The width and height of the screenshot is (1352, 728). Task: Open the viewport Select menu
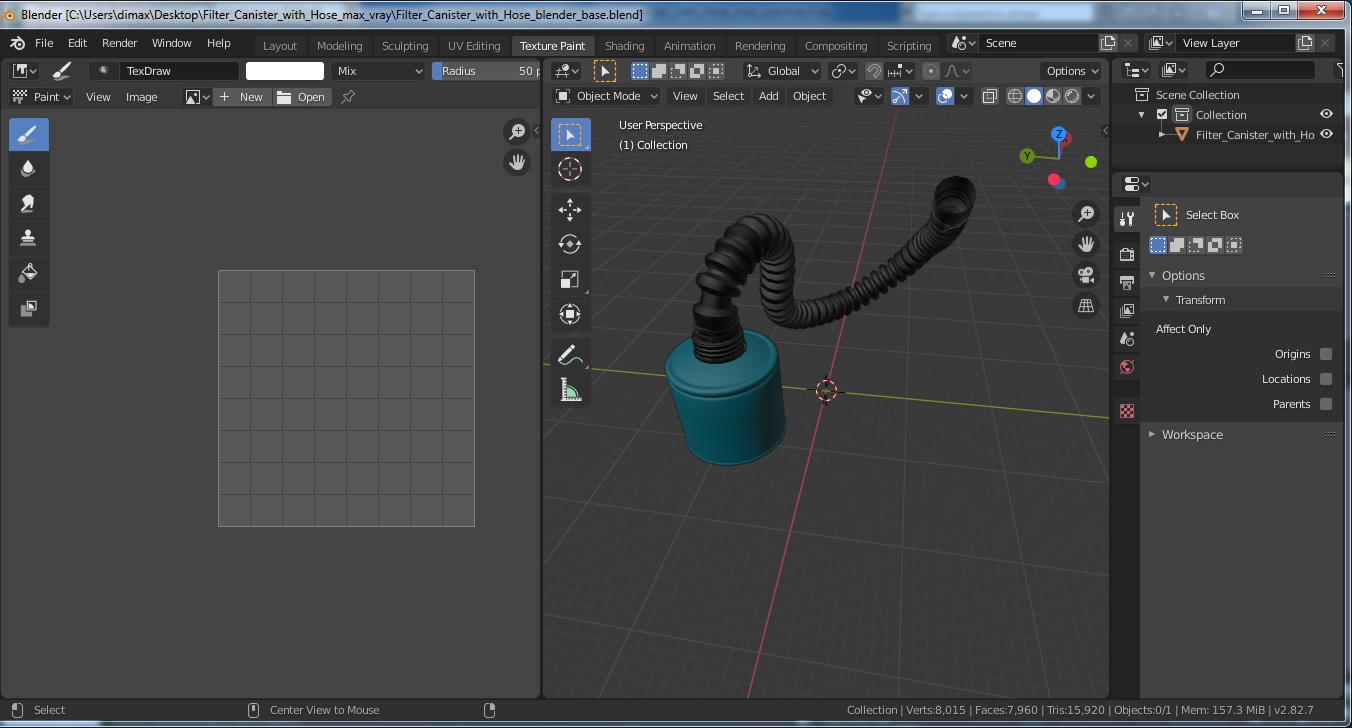(x=728, y=96)
